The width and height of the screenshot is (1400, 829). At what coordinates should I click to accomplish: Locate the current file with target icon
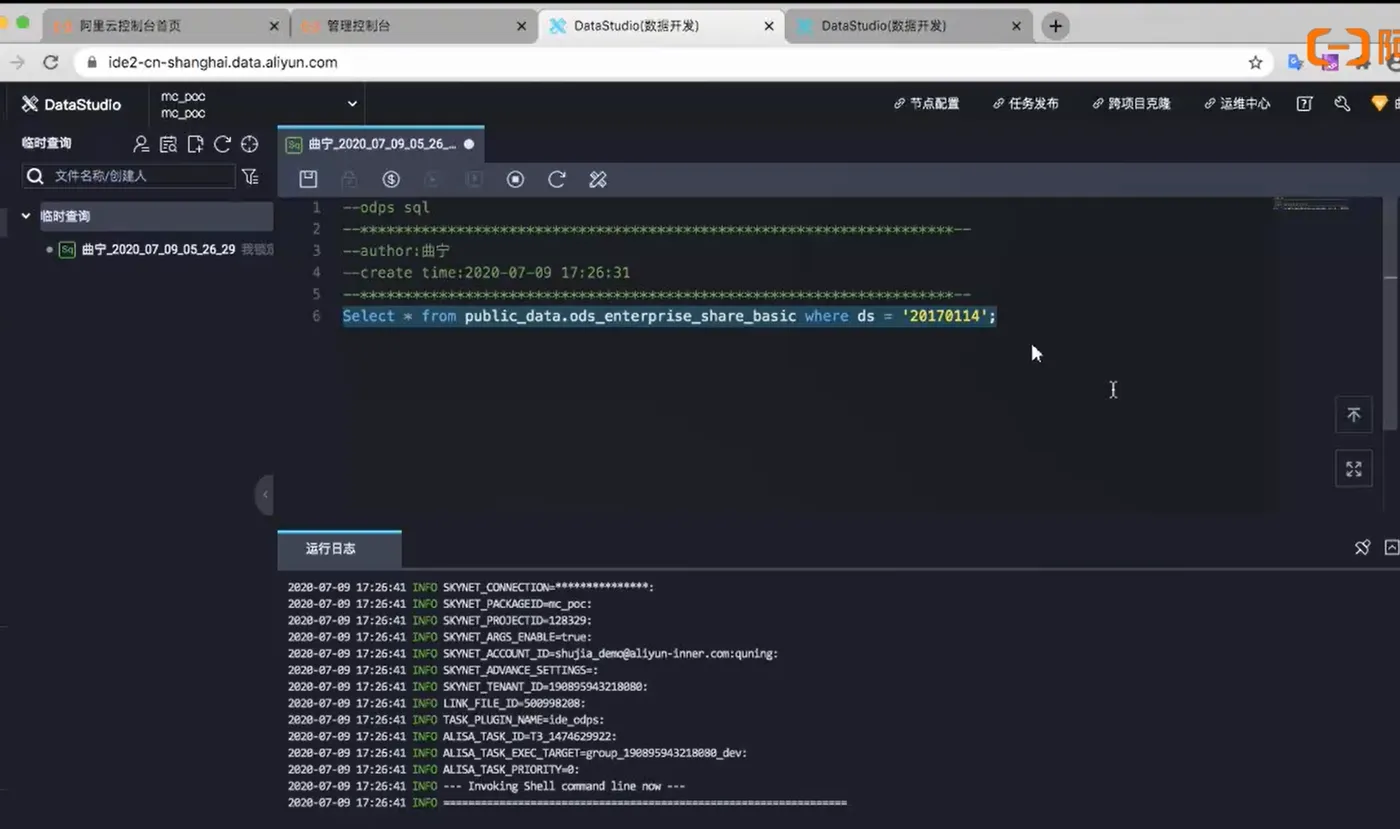249,144
